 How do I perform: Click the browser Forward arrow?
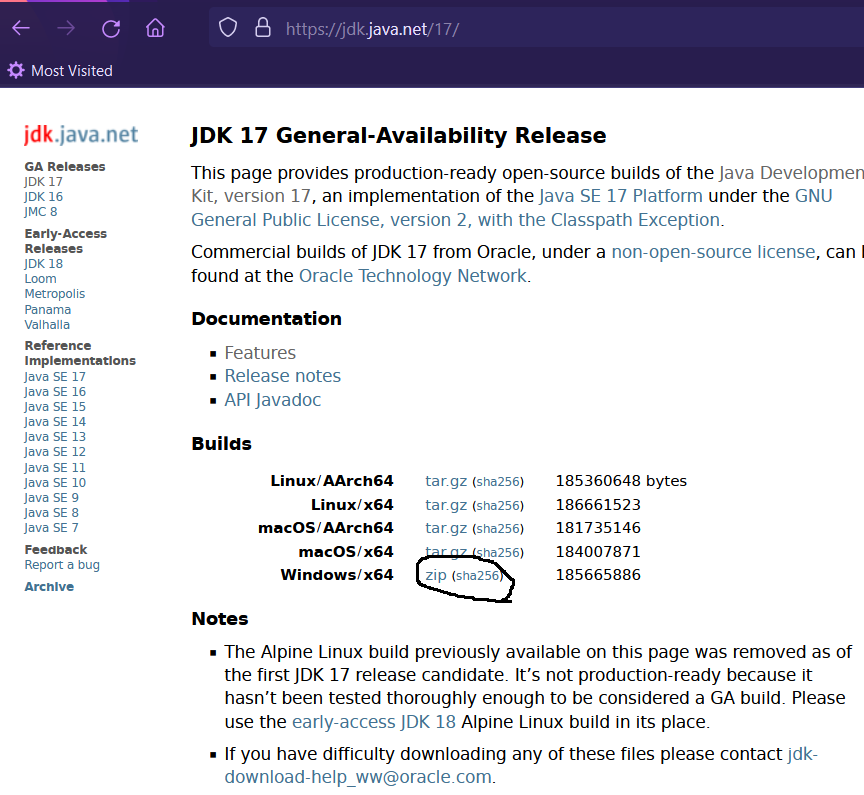[x=66, y=28]
